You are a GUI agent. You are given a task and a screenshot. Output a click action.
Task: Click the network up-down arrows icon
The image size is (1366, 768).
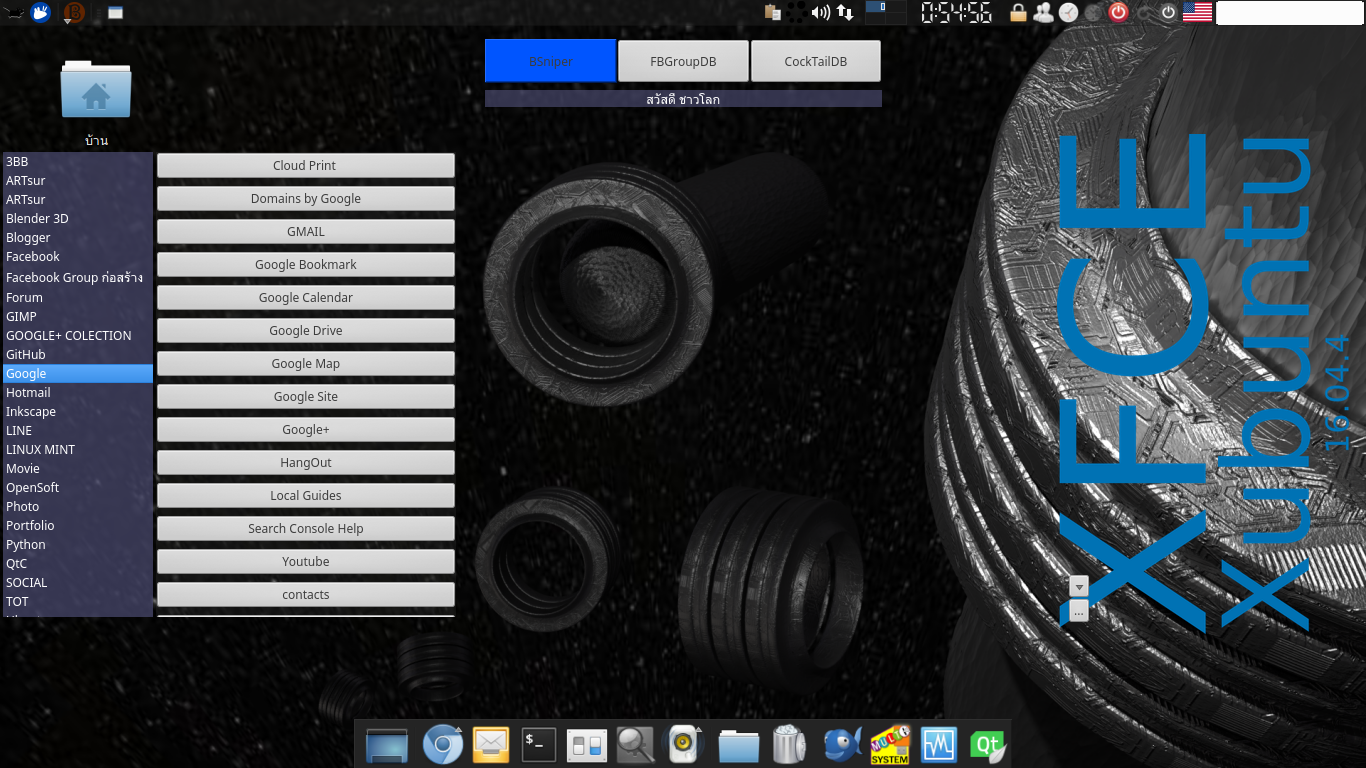pos(845,12)
